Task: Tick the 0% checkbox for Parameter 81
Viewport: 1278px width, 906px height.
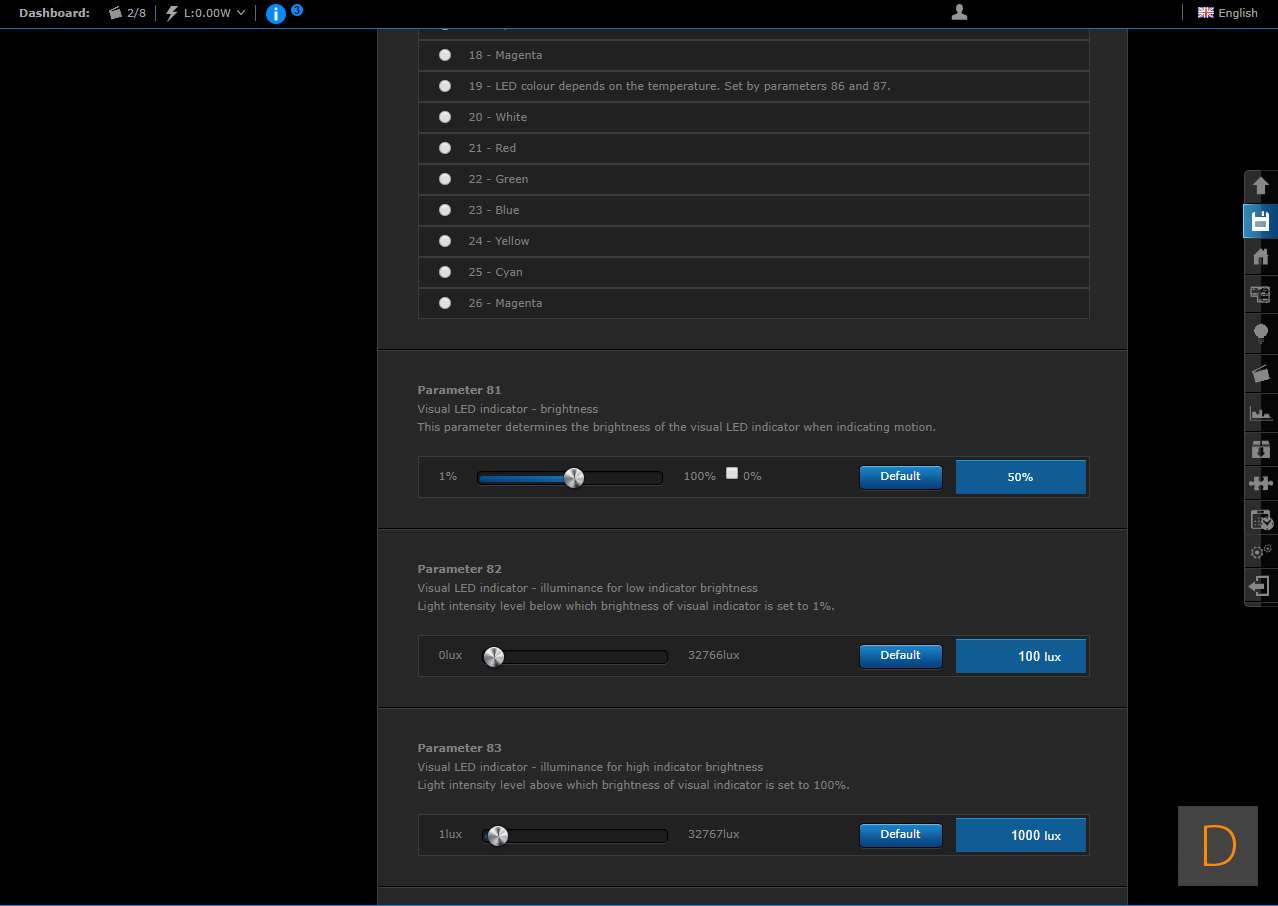Action: point(732,474)
